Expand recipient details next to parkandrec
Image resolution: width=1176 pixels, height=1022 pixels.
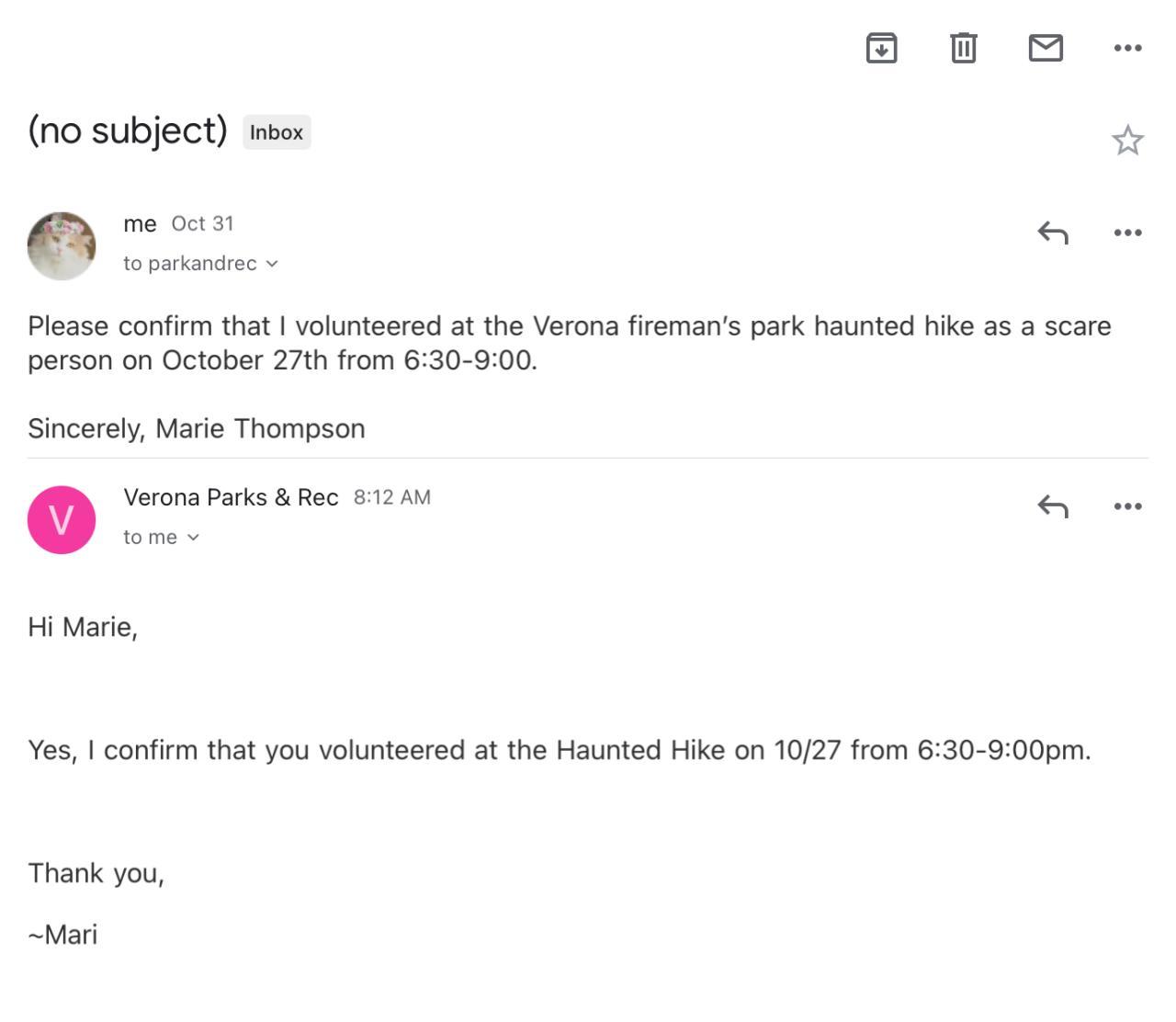[x=272, y=264]
